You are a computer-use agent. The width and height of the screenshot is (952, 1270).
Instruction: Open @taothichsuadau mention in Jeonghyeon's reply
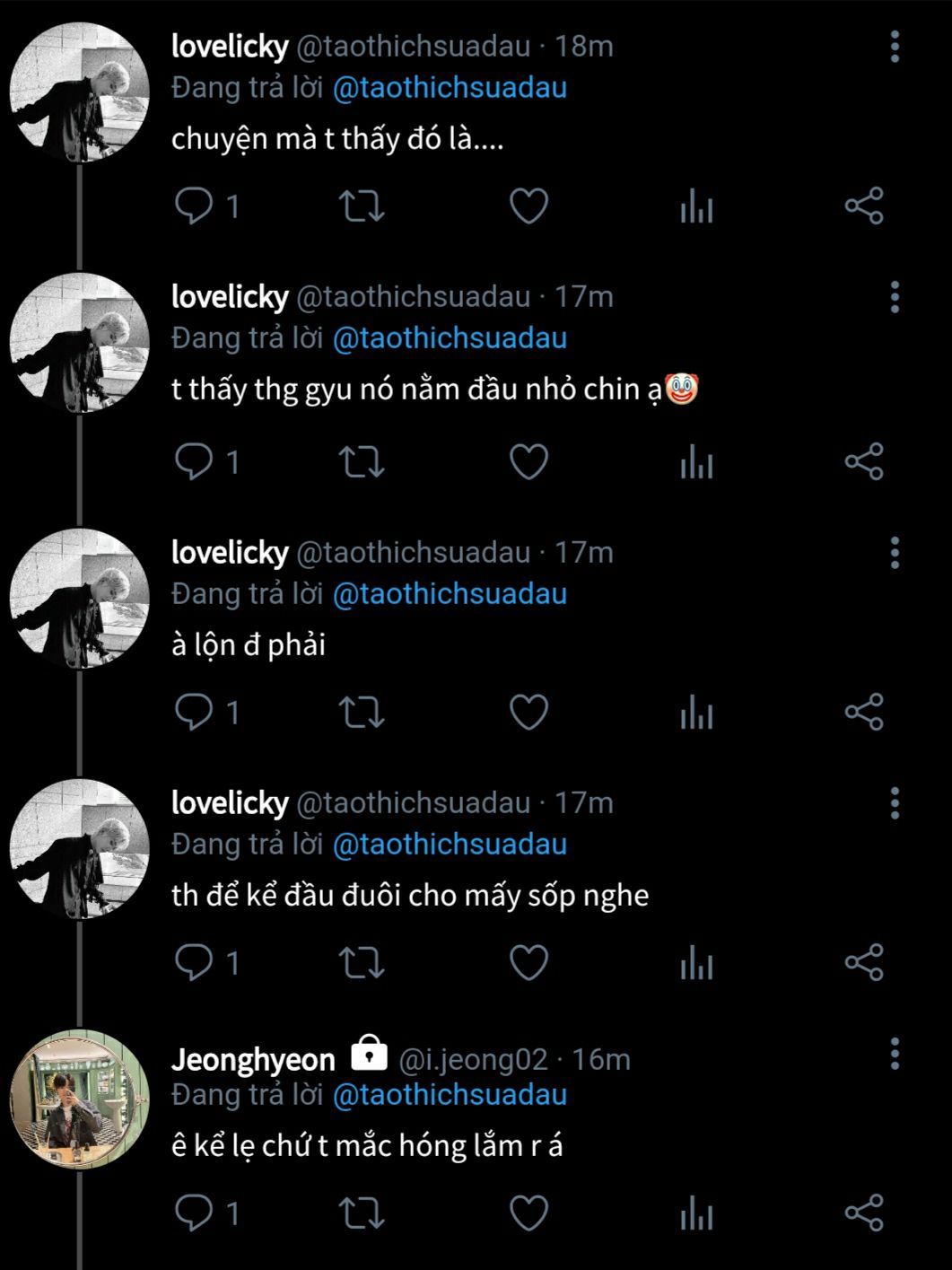(x=450, y=1095)
